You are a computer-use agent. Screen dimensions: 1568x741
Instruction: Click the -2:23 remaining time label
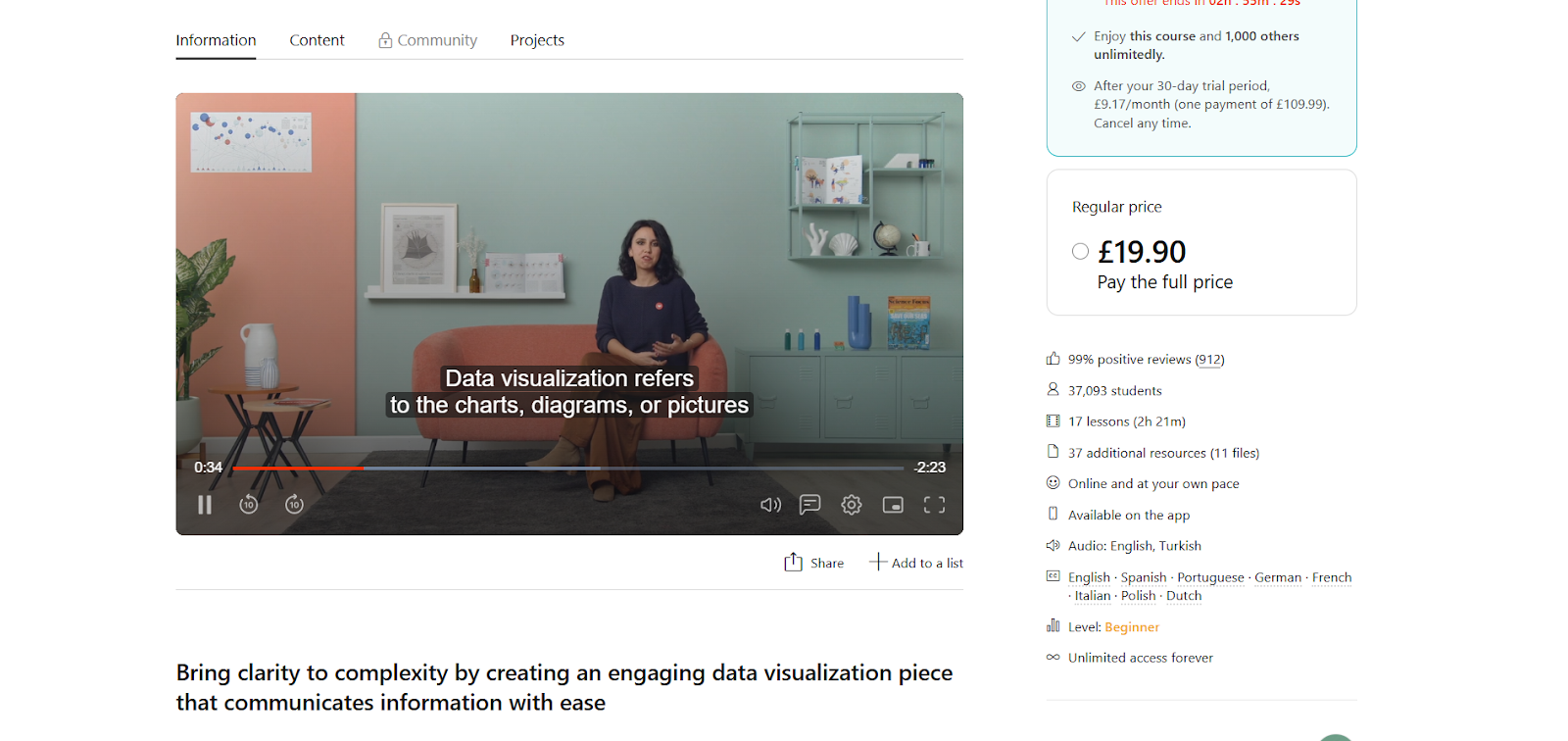coord(929,468)
